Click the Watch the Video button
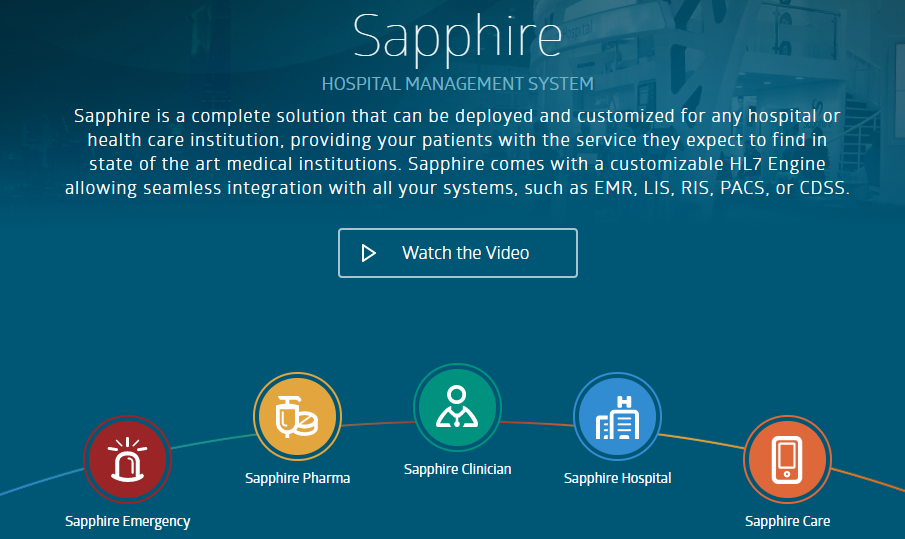The width and height of the screenshot is (905, 539). (x=458, y=253)
